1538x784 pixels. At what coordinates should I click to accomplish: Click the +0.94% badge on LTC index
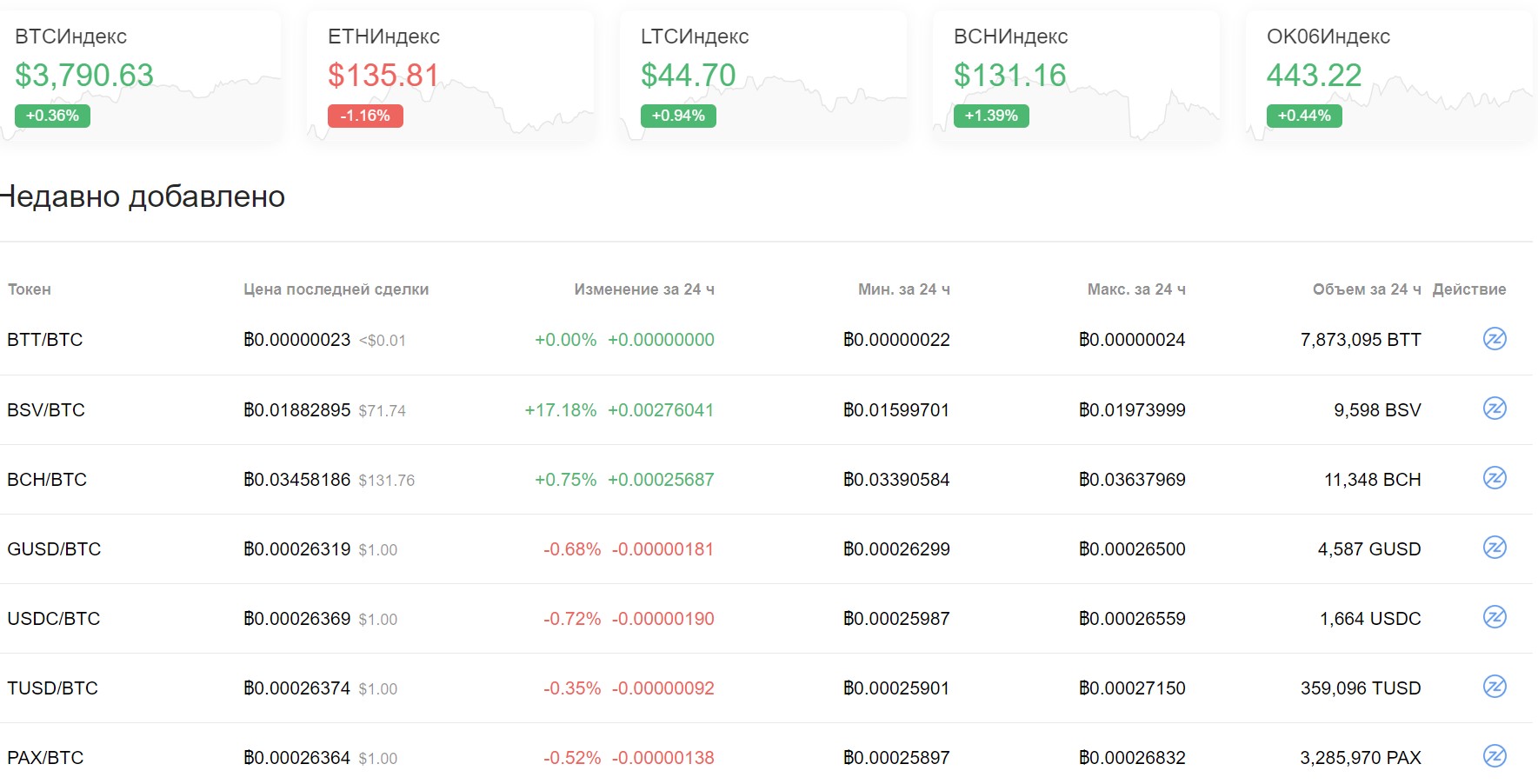678,116
